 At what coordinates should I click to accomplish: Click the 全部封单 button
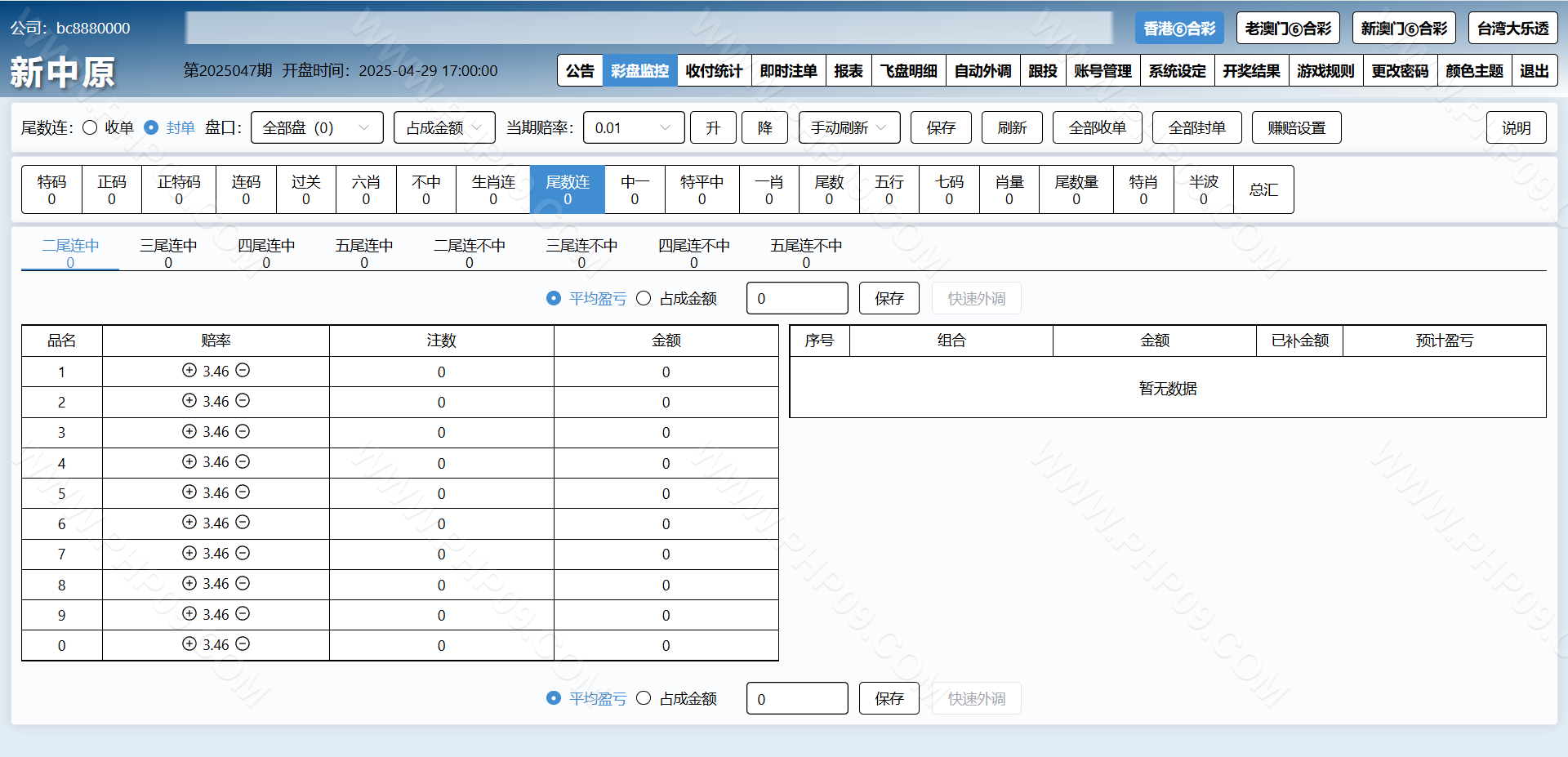pyautogui.click(x=1196, y=127)
